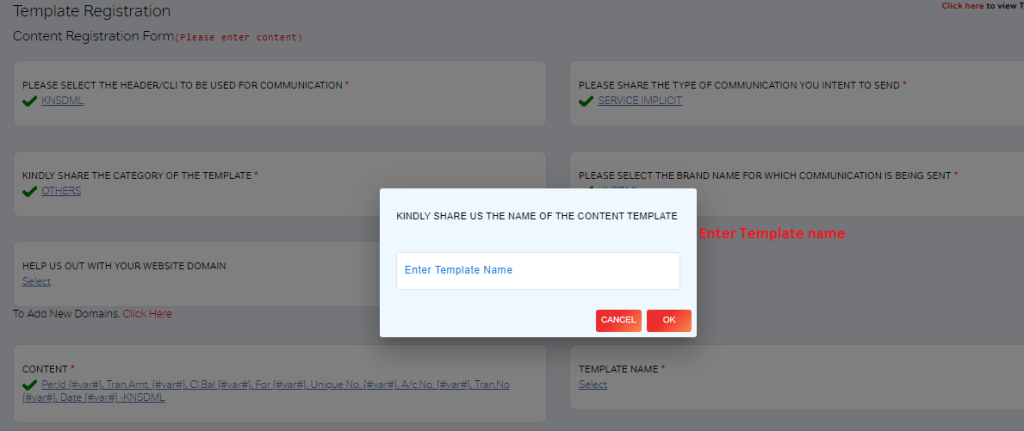1024x431 pixels.
Task: Choose Select under TEMPLATE NAME
Action: click(593, 385)
